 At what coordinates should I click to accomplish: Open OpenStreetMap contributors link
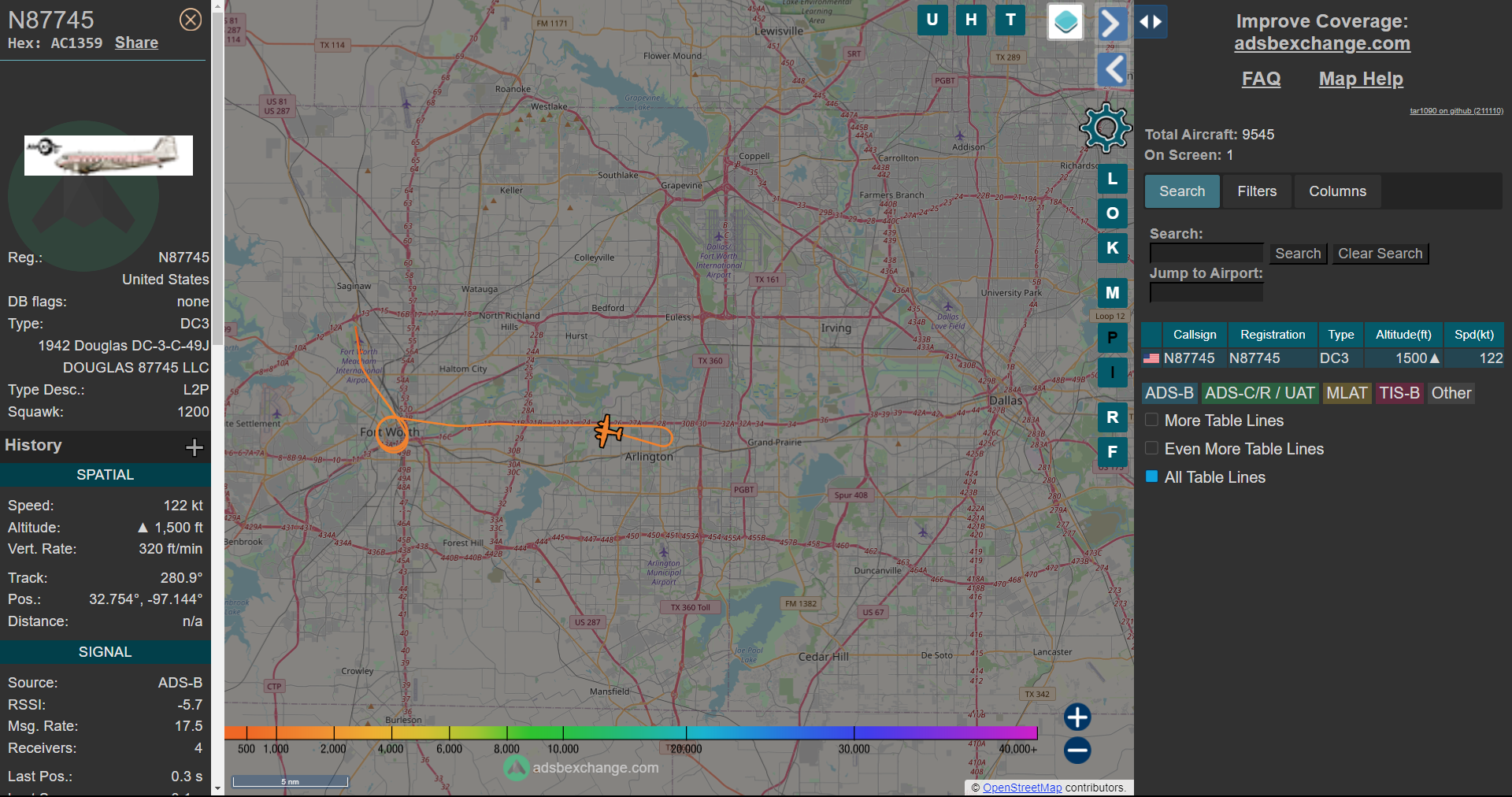tap(1022, 788)
